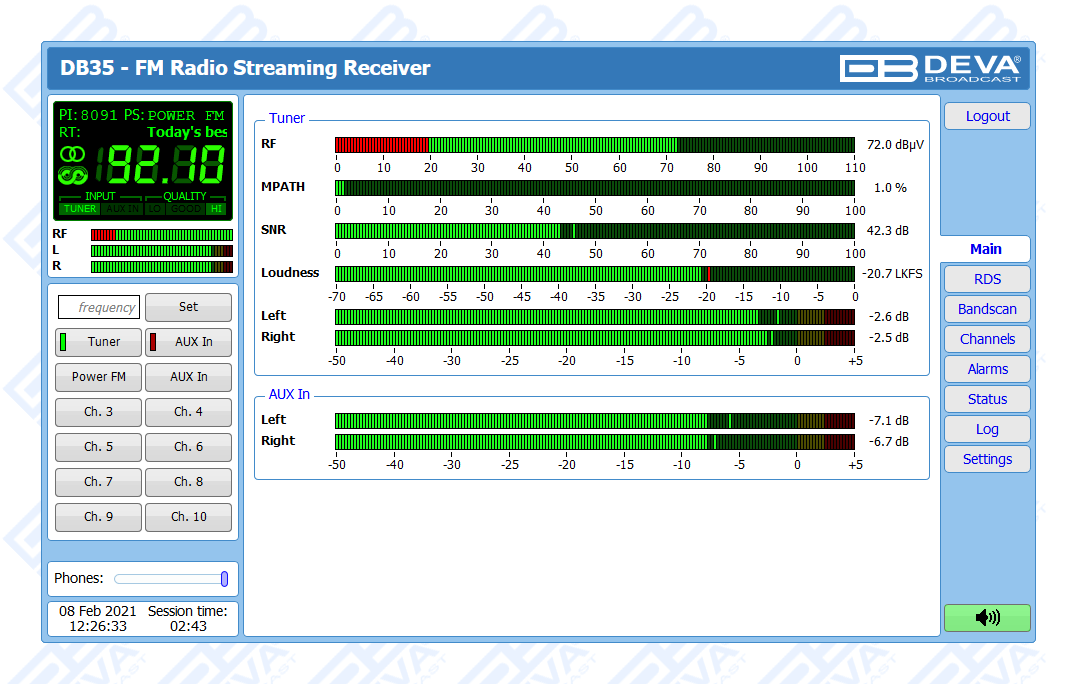Click the Logout button

point(986,116)
